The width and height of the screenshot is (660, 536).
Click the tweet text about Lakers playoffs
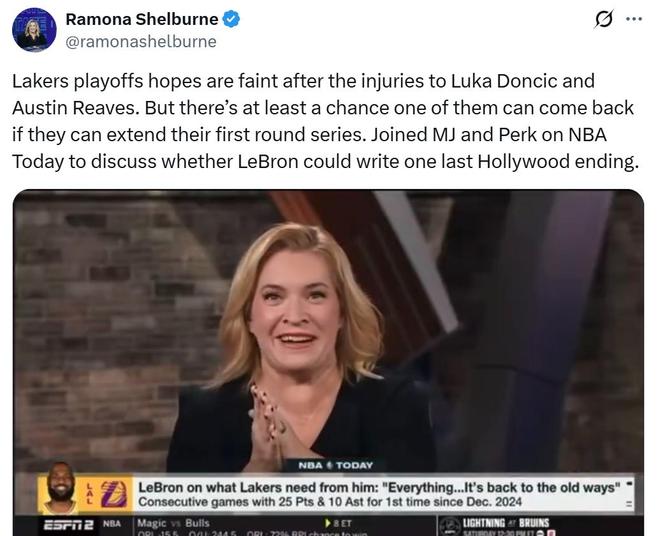[x=325, y=121]
